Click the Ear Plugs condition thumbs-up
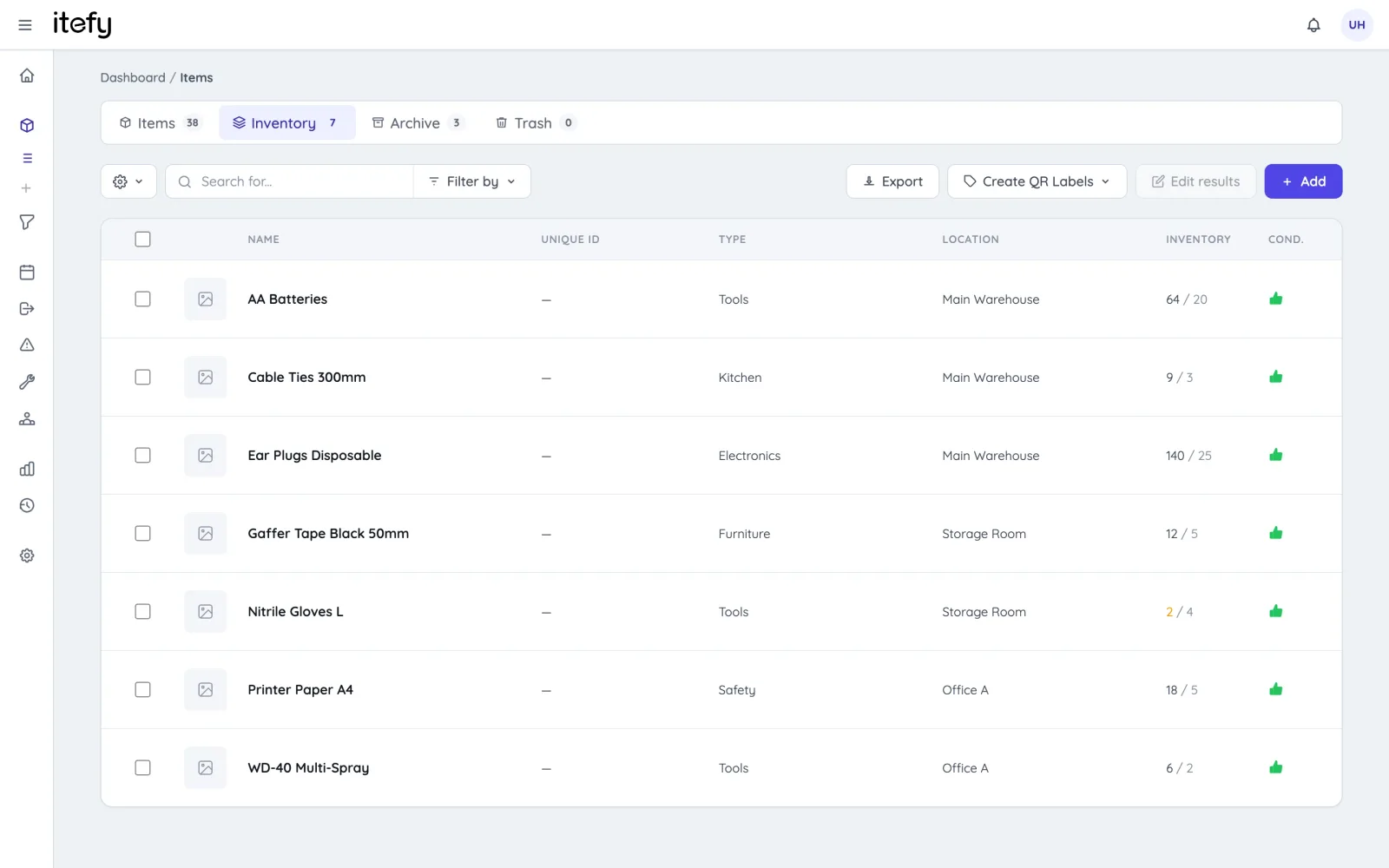 [x=1275, y=455]
